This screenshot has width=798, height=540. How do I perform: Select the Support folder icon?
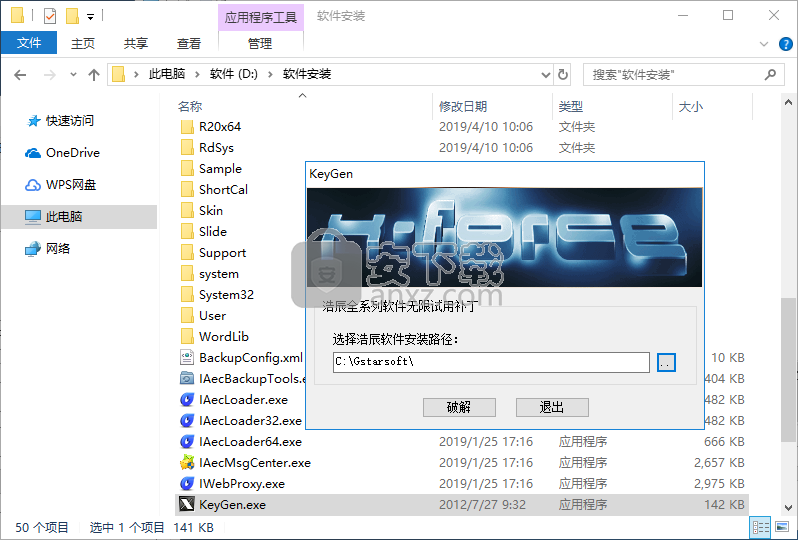point(187,252)
